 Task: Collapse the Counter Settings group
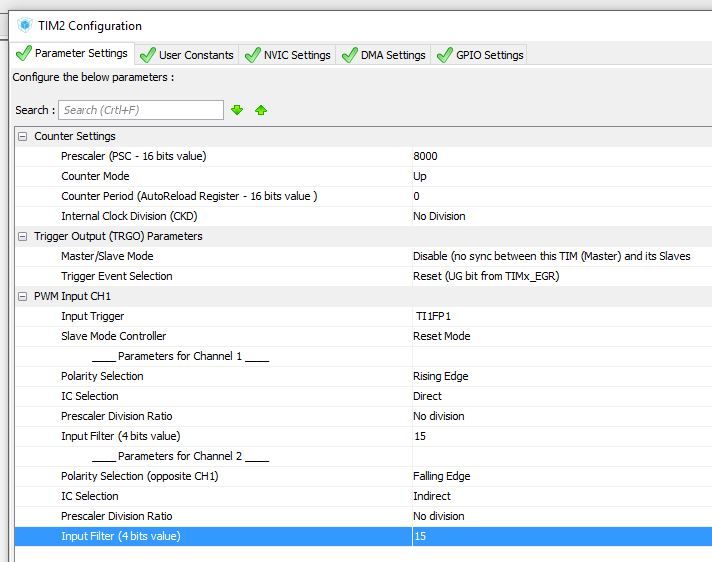tap(22, 136)
